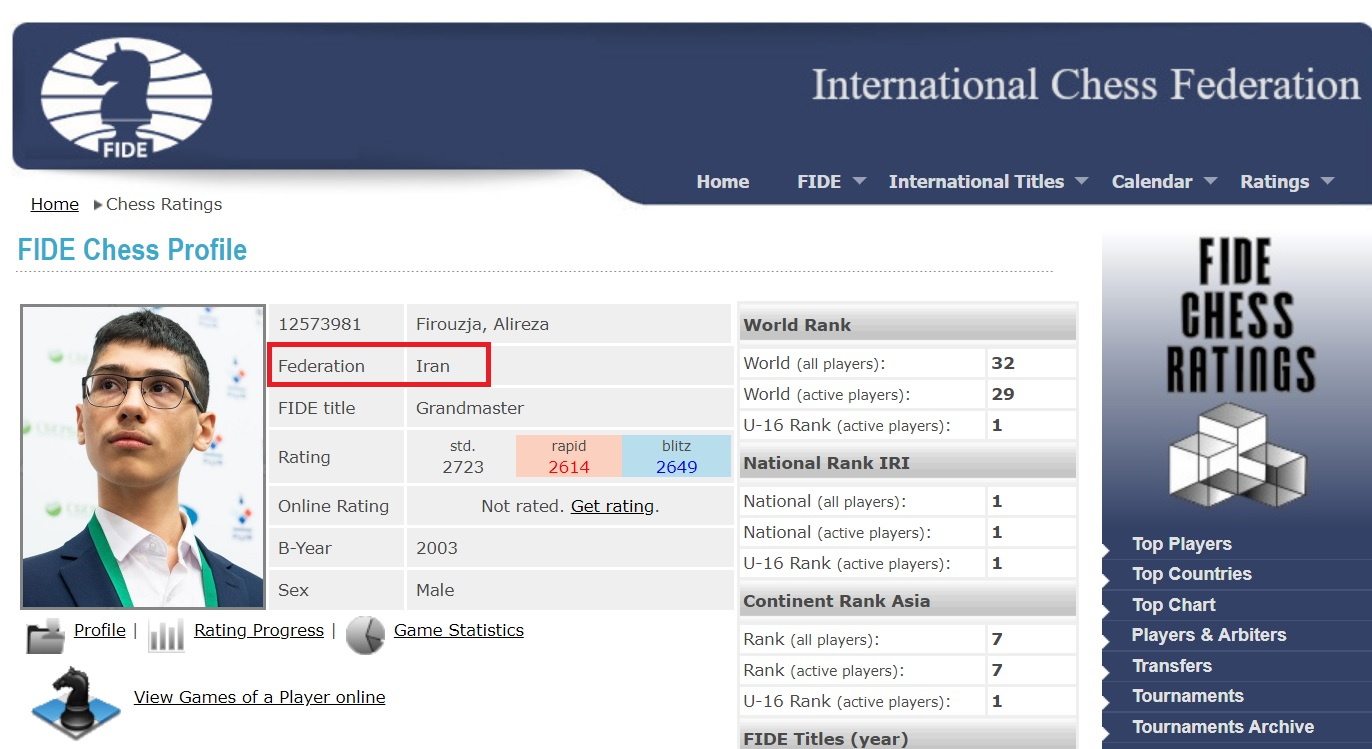1372x749 pixels.
Task: Click the Federation value Iran
Action: 433,366
